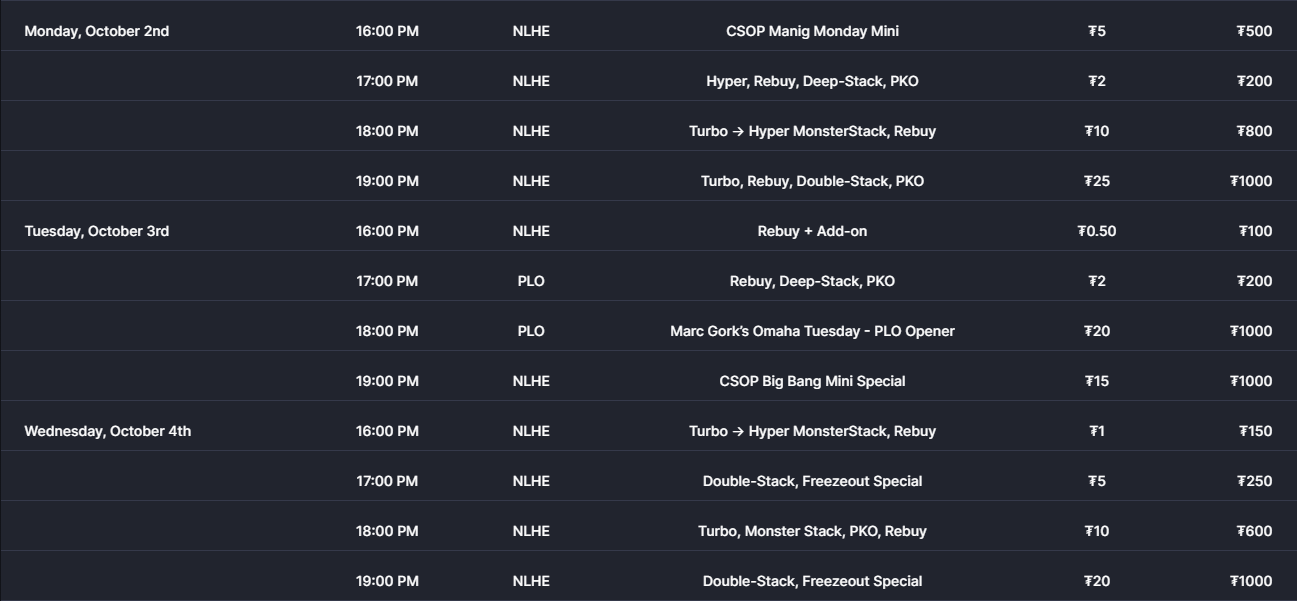Choose the Tuesday Rebuy + Add-on tournament
The width and height of the screenshot is (1297, 601).
pyautogui.click(x=812, y=231)
